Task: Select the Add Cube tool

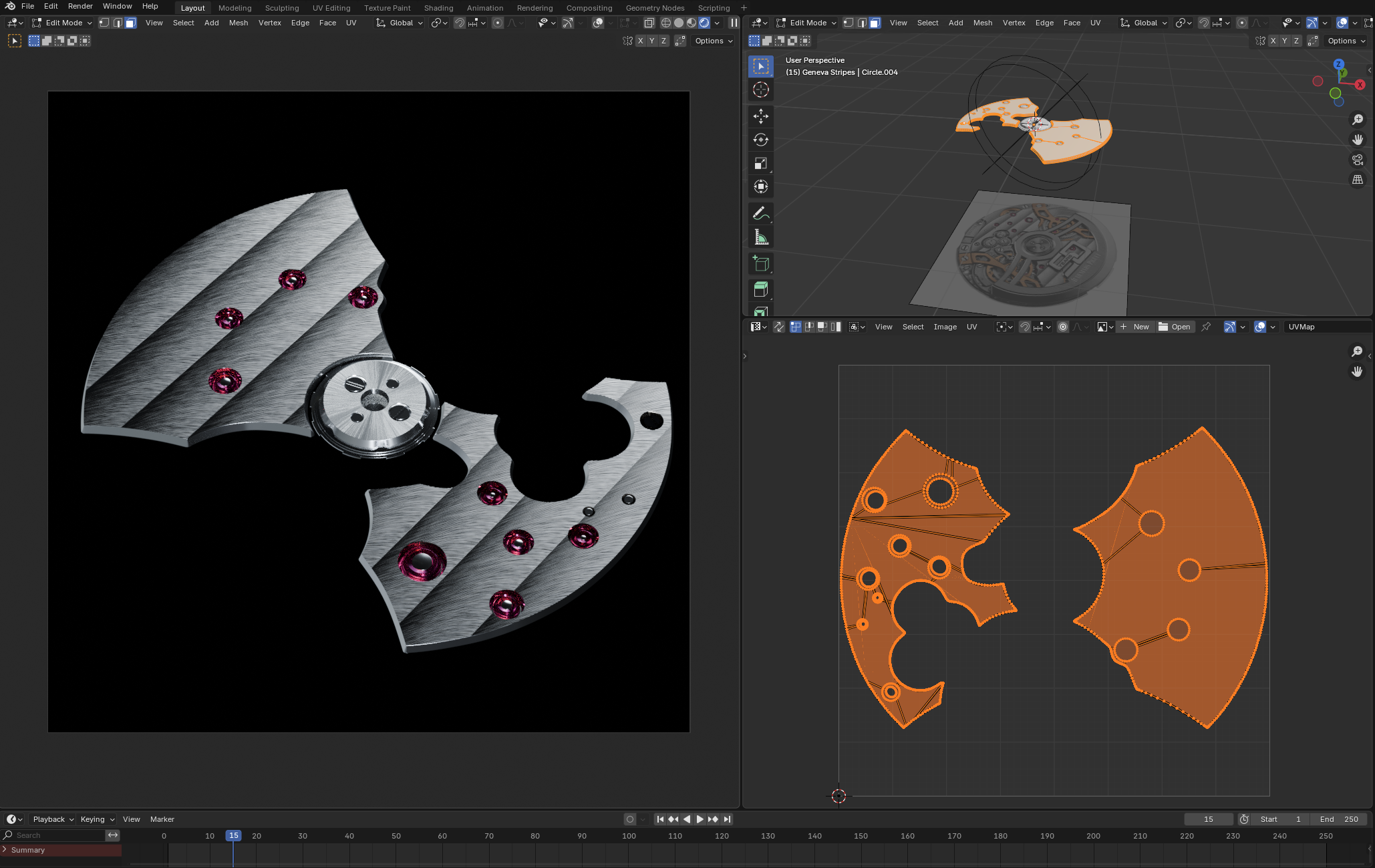Action: click(x=761, y=263)
